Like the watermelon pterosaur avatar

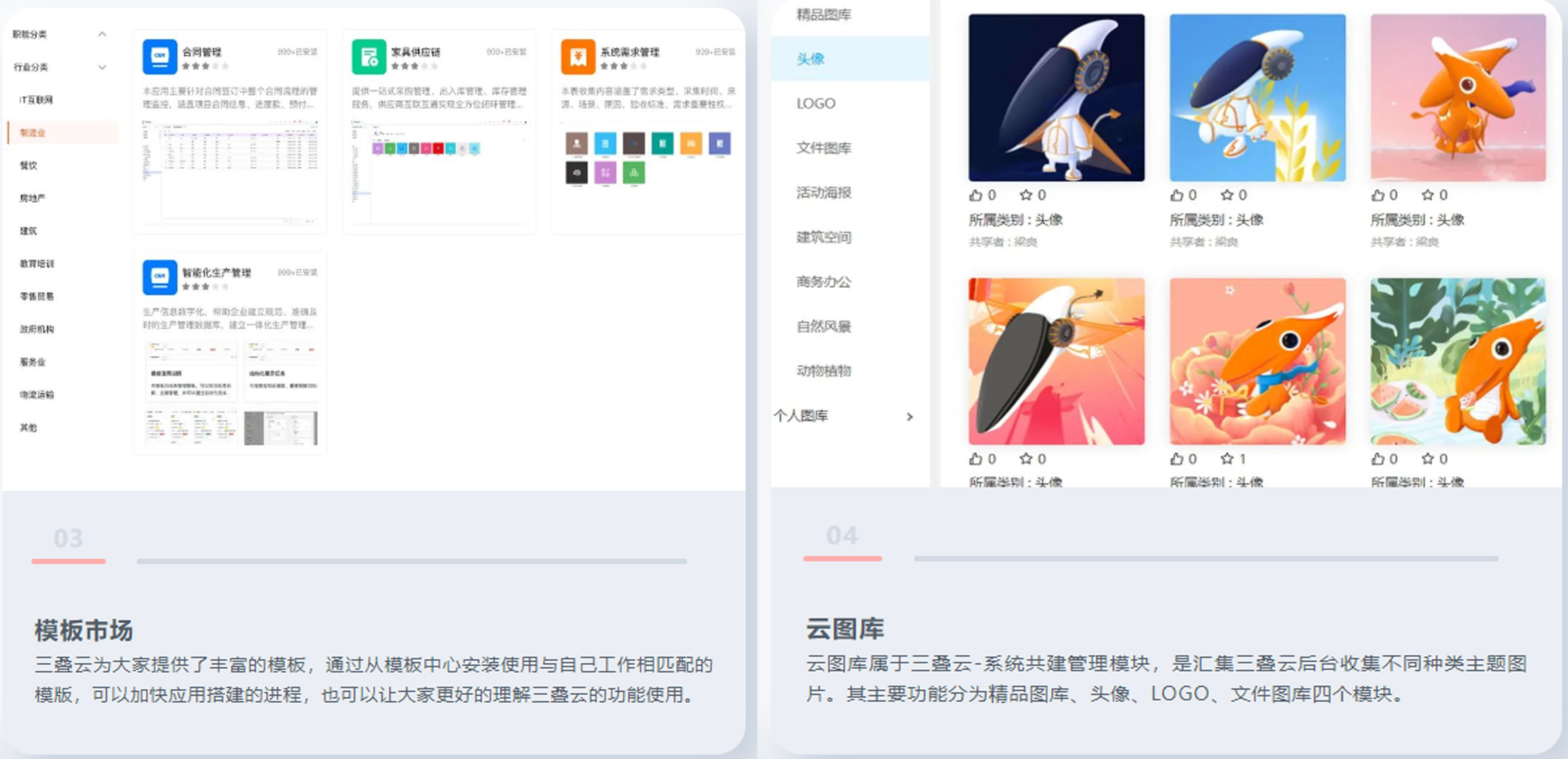point(1378,459)
